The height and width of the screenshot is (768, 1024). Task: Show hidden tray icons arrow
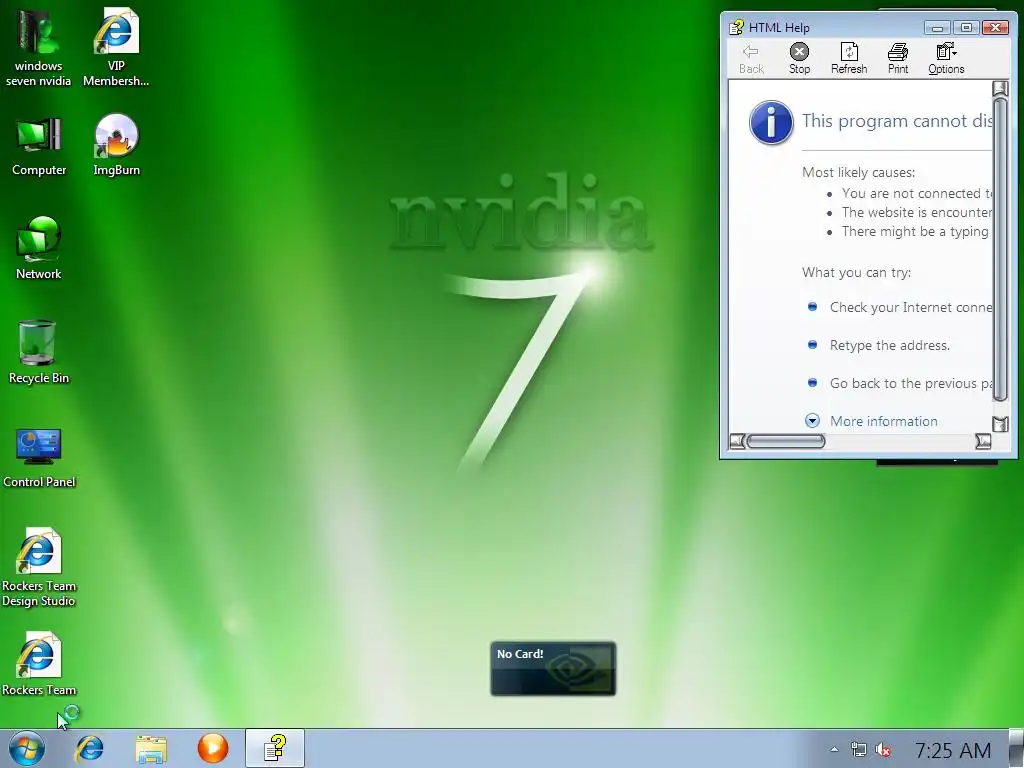click(x=834, y=750)
